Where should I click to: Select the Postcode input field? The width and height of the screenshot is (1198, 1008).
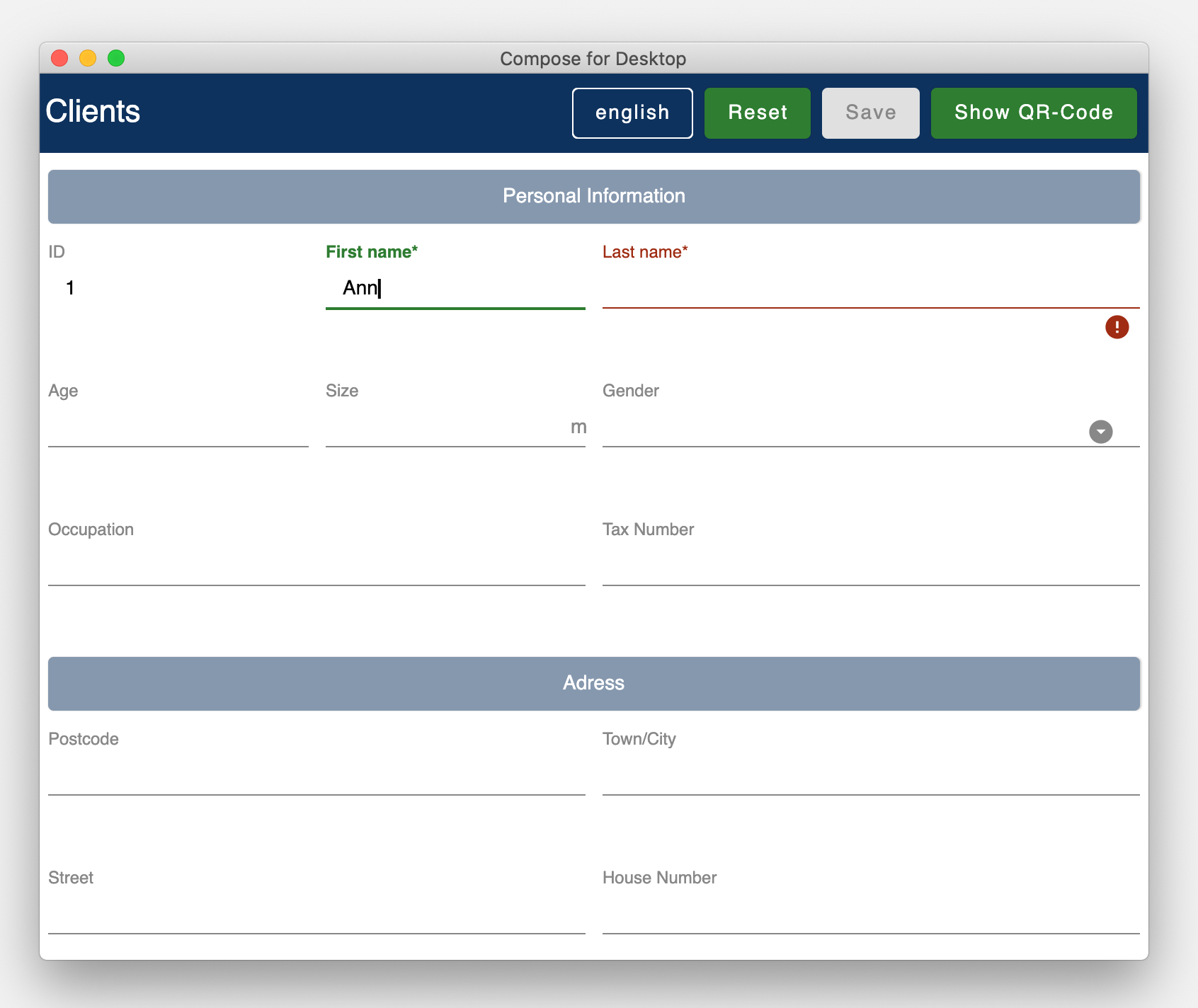316,776
